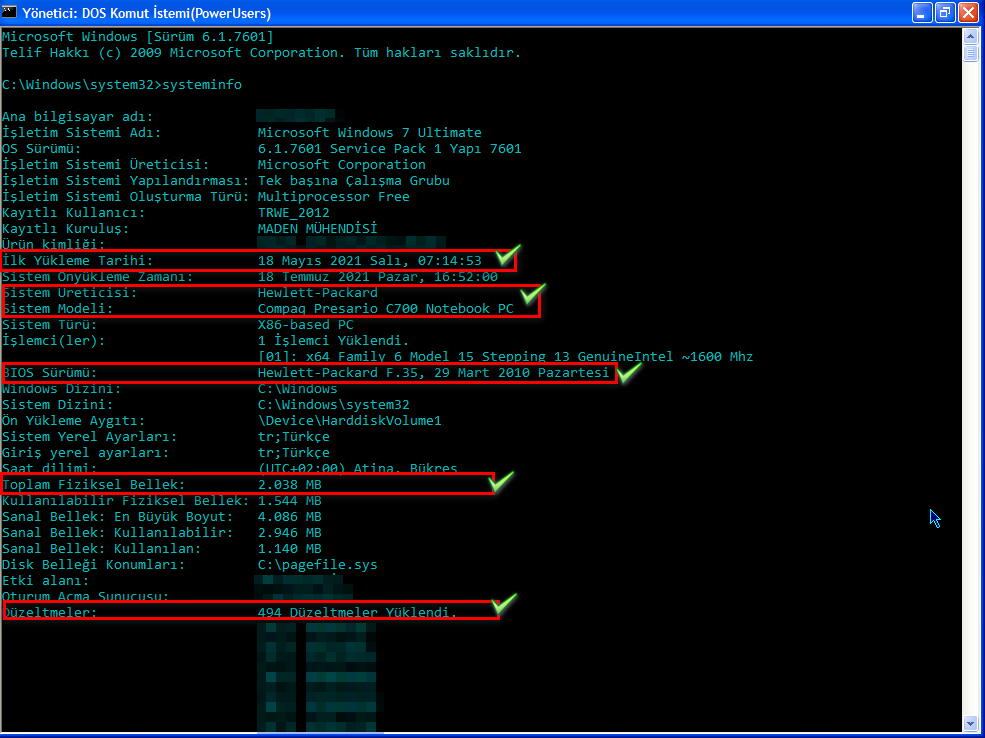Image resolution: width=985 pixels, height=738 pixels.
Task: Minimize the DOS Komut İstemi window
Action: [x=922, y=12]
